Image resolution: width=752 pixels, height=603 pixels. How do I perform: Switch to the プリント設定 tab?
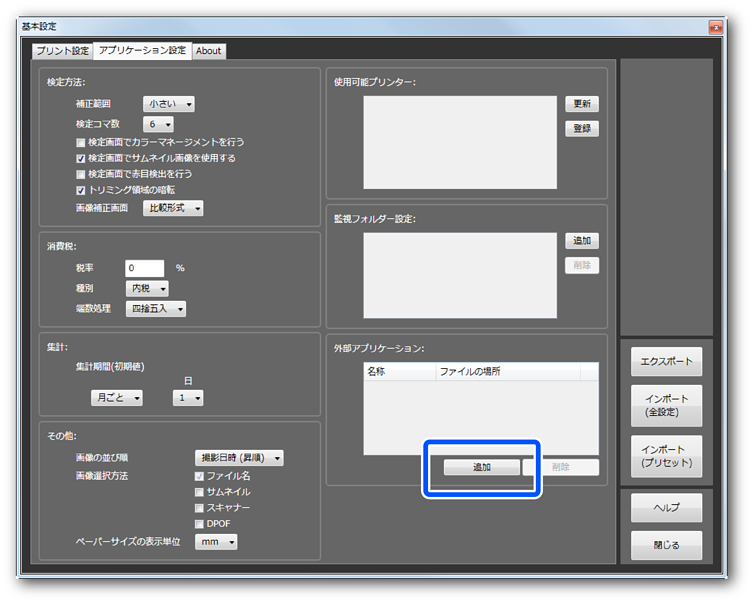[62, 51]
